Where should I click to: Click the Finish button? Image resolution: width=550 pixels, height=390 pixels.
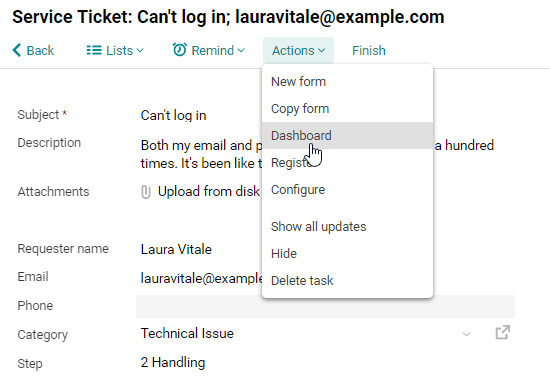point(369,51)
